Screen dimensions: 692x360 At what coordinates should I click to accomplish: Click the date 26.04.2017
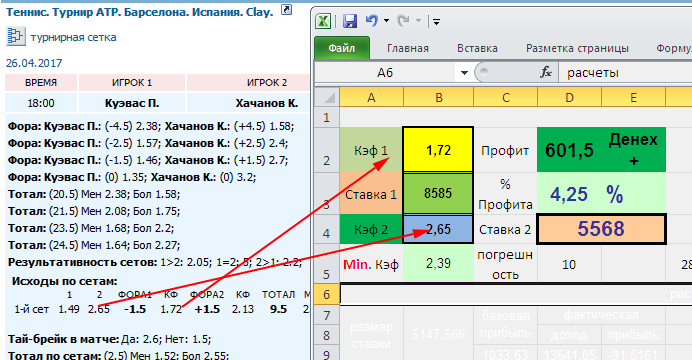pos(34,63)
